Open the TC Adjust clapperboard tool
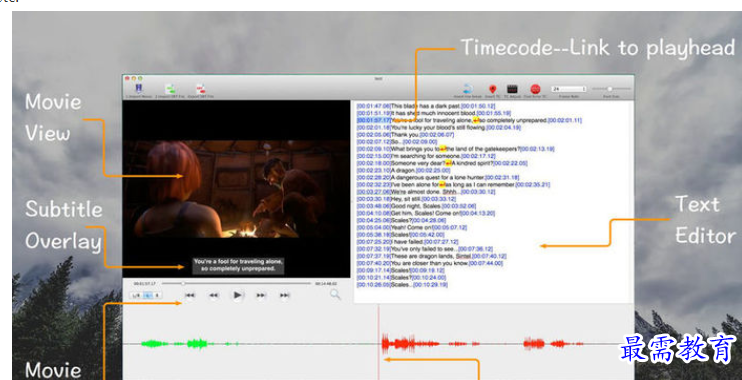 (512, 88)
